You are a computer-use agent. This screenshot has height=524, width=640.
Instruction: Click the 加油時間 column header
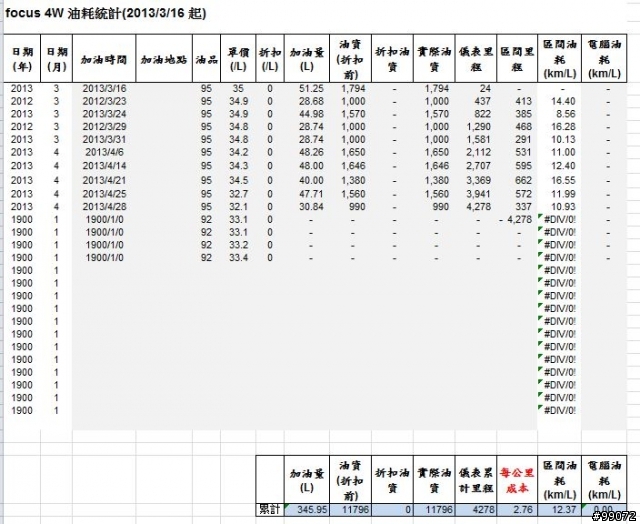click(x=104, y=59)
